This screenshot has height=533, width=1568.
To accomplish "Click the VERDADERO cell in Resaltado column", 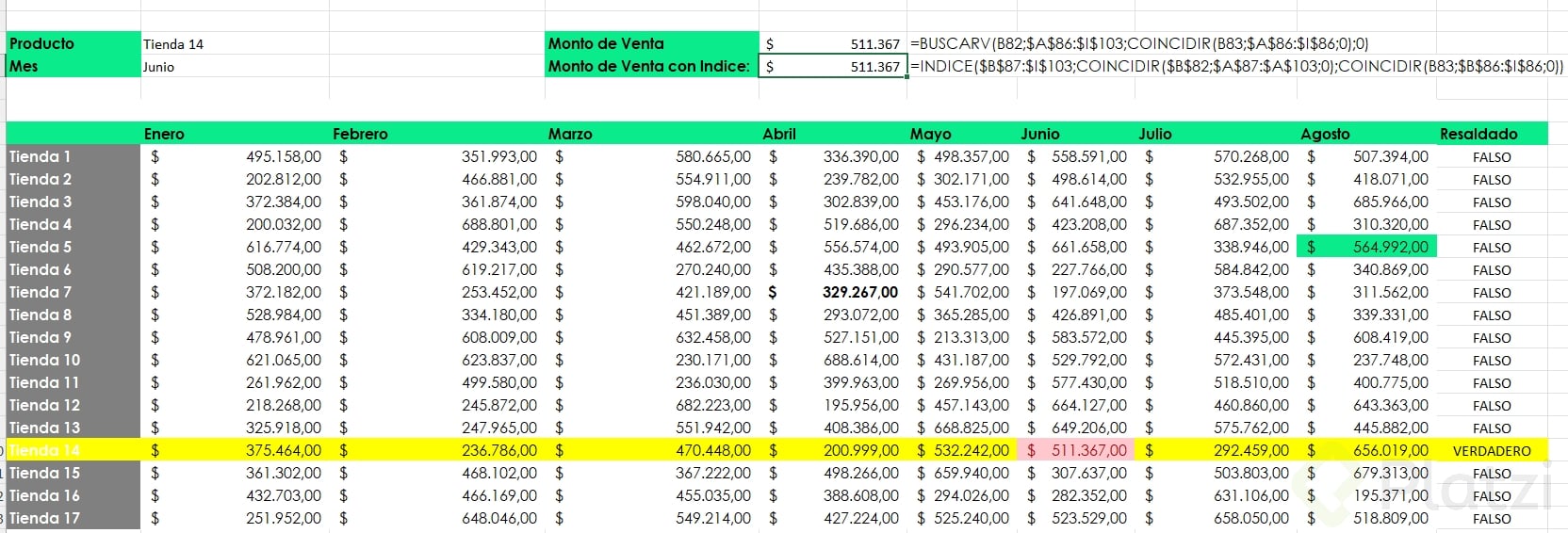I will click(1492, 451).
